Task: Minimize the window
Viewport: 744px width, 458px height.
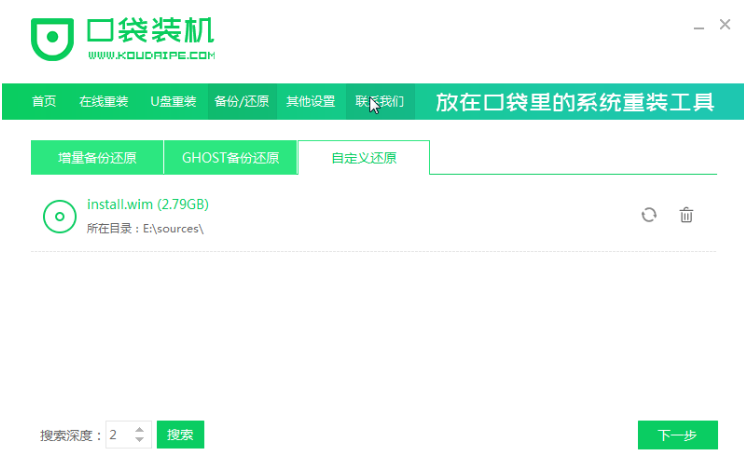Action: coord(698,26)
